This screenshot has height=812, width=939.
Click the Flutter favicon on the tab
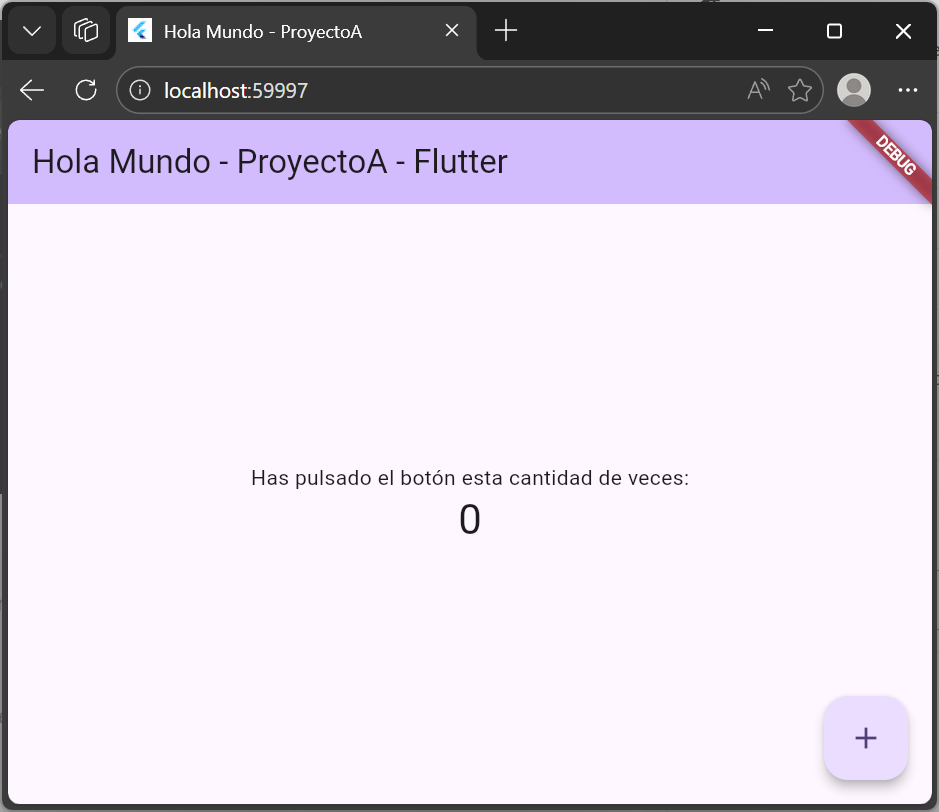point(140,31)
